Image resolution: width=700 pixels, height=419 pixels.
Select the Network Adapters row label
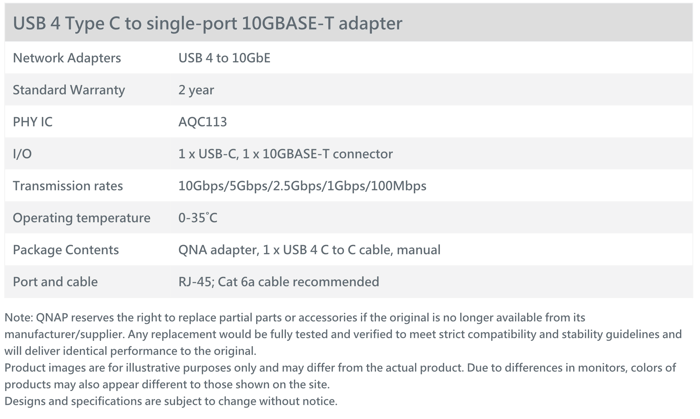pyautogui.click(x=67, y=58)
